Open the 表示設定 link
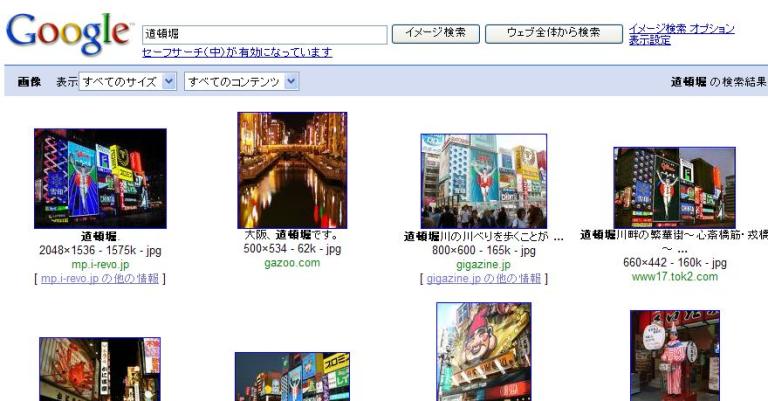The height and width of the screenshot is (401, 768). [649, 41]
